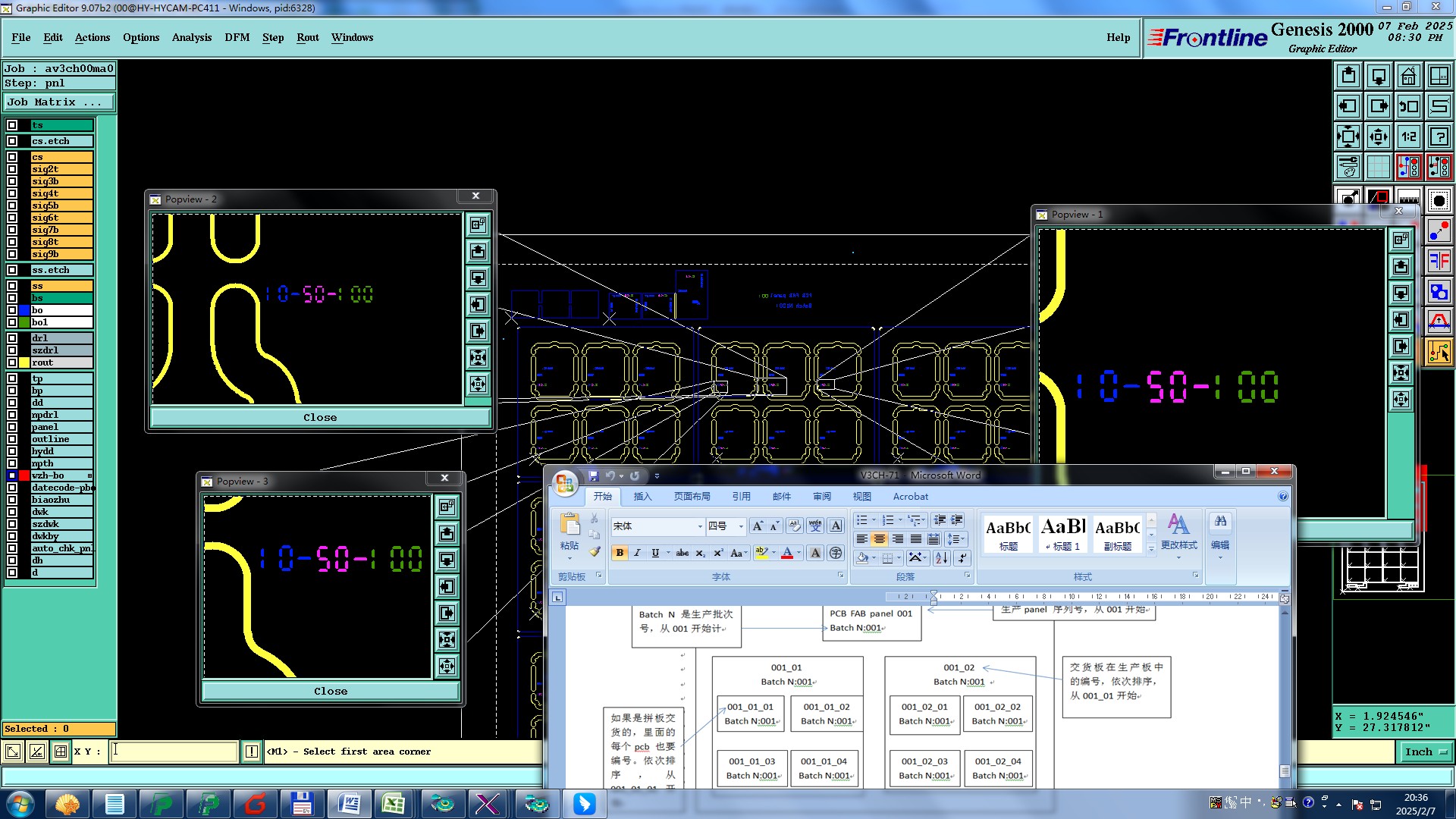The image size is (1456, 819).
Task: Click the Bold button in Word ribbon
Action: (620, 553)
